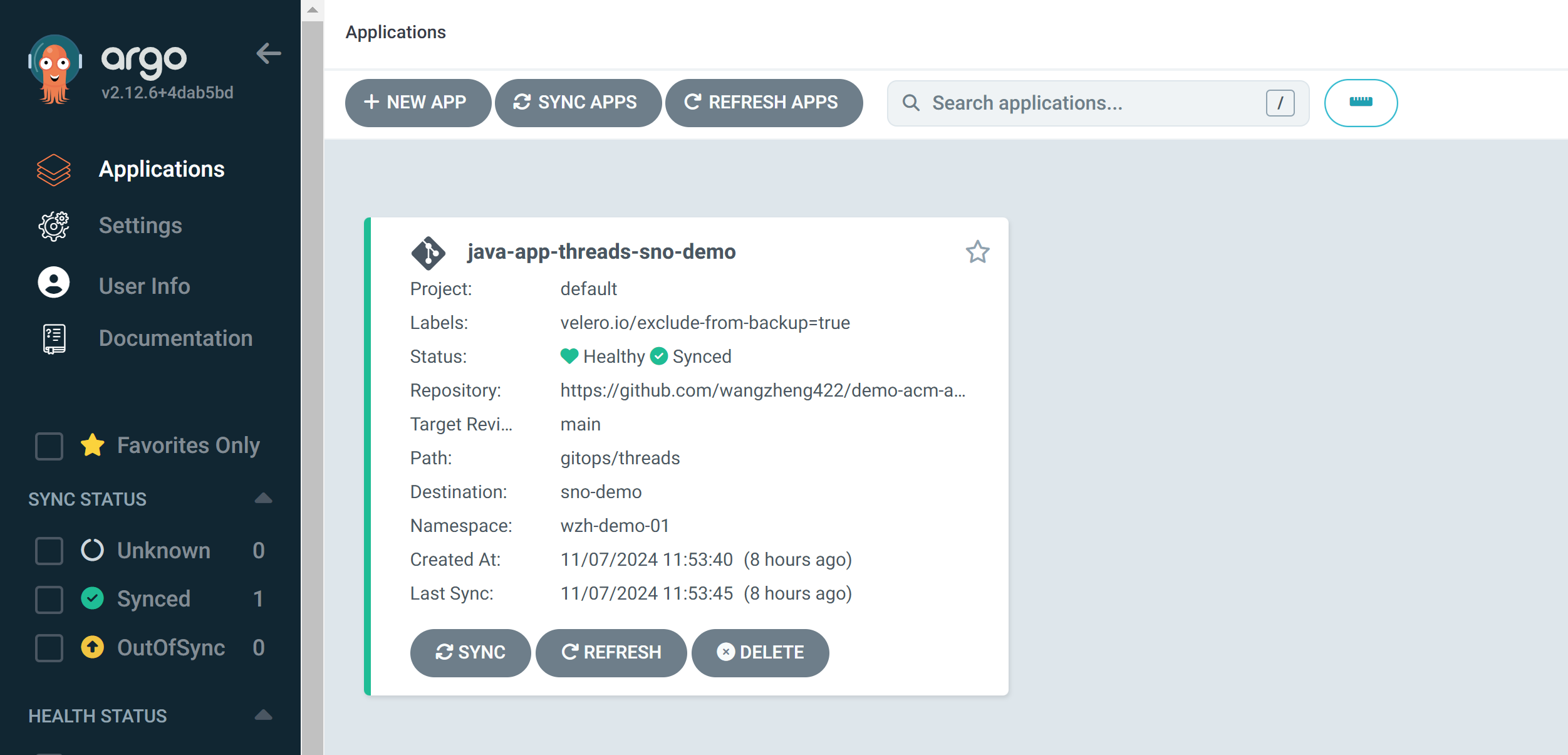The height and width of the screenshot is (755, 1568).
Task: Collapse the SYNC STATUS filter section
Action: click(x=264, y=499)
